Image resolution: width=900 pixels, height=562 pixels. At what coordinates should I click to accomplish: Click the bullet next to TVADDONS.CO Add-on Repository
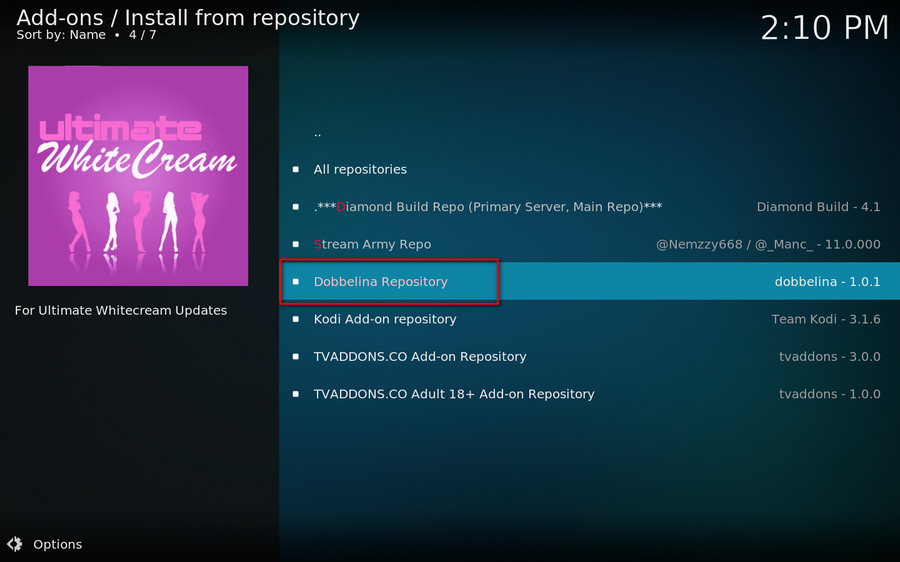296,357
